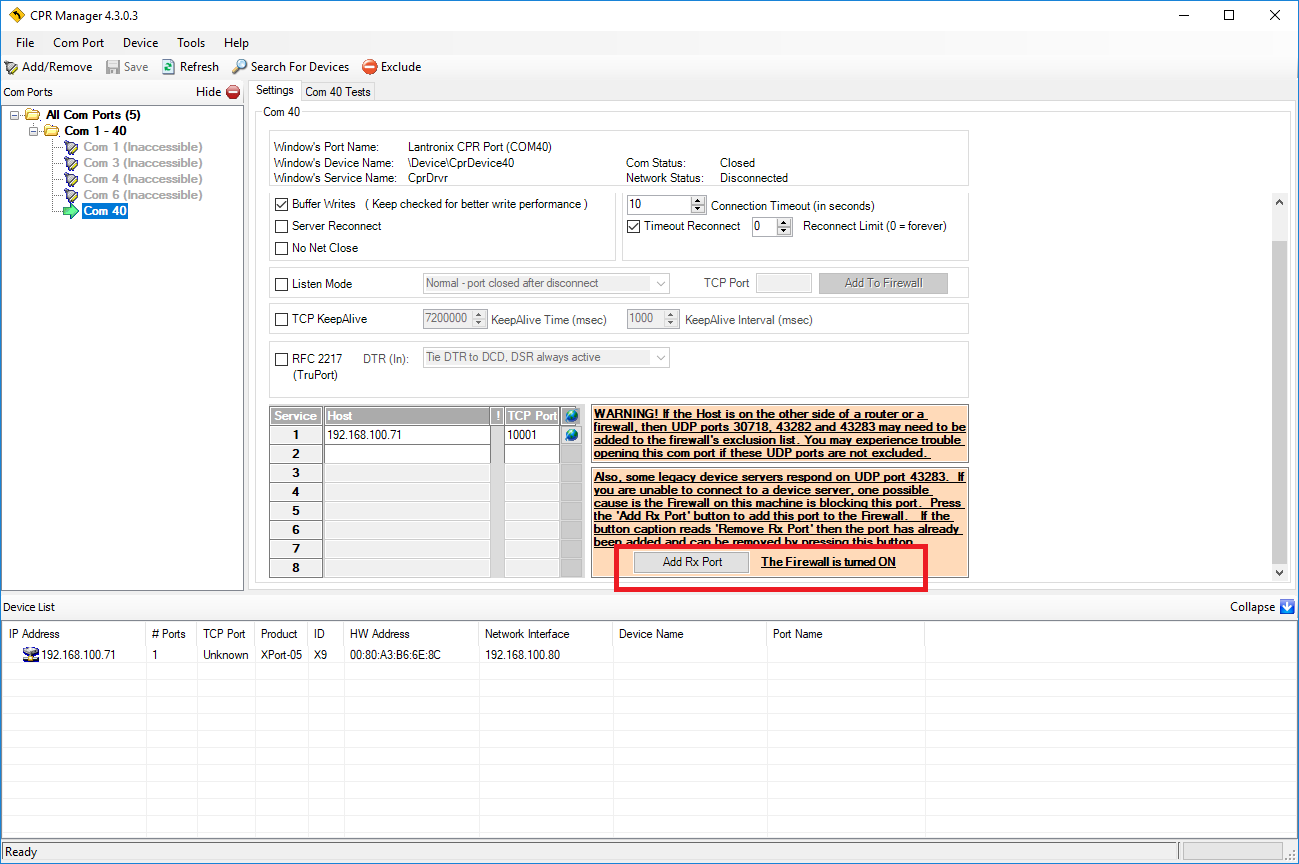Click the Search For Devices magnifier icon
The width and height of the screenshot is (1299, 864).
(240, 67)
